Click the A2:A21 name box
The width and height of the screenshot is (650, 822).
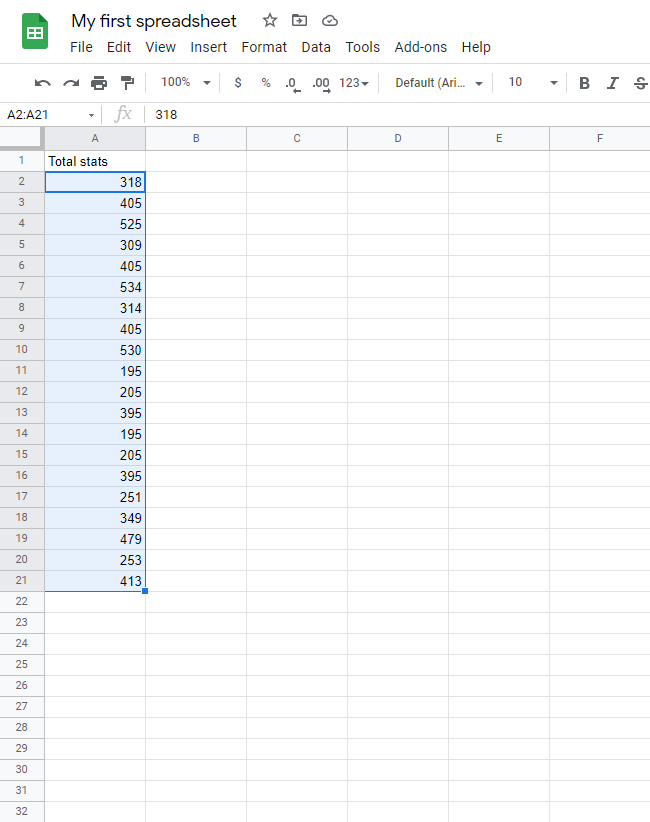[50, 115]
